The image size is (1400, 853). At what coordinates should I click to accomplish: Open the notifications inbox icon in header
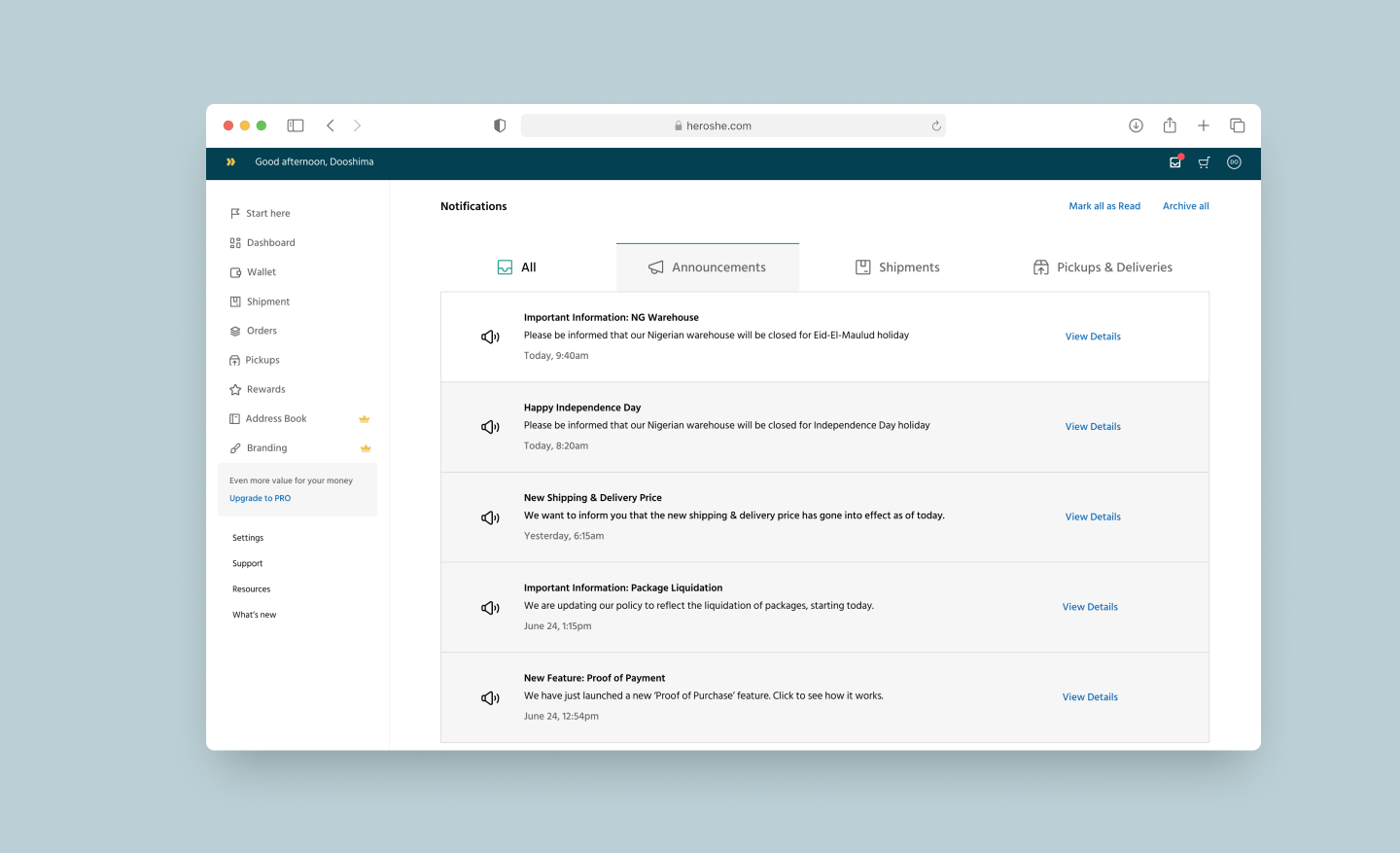(x=1175, y=162)
